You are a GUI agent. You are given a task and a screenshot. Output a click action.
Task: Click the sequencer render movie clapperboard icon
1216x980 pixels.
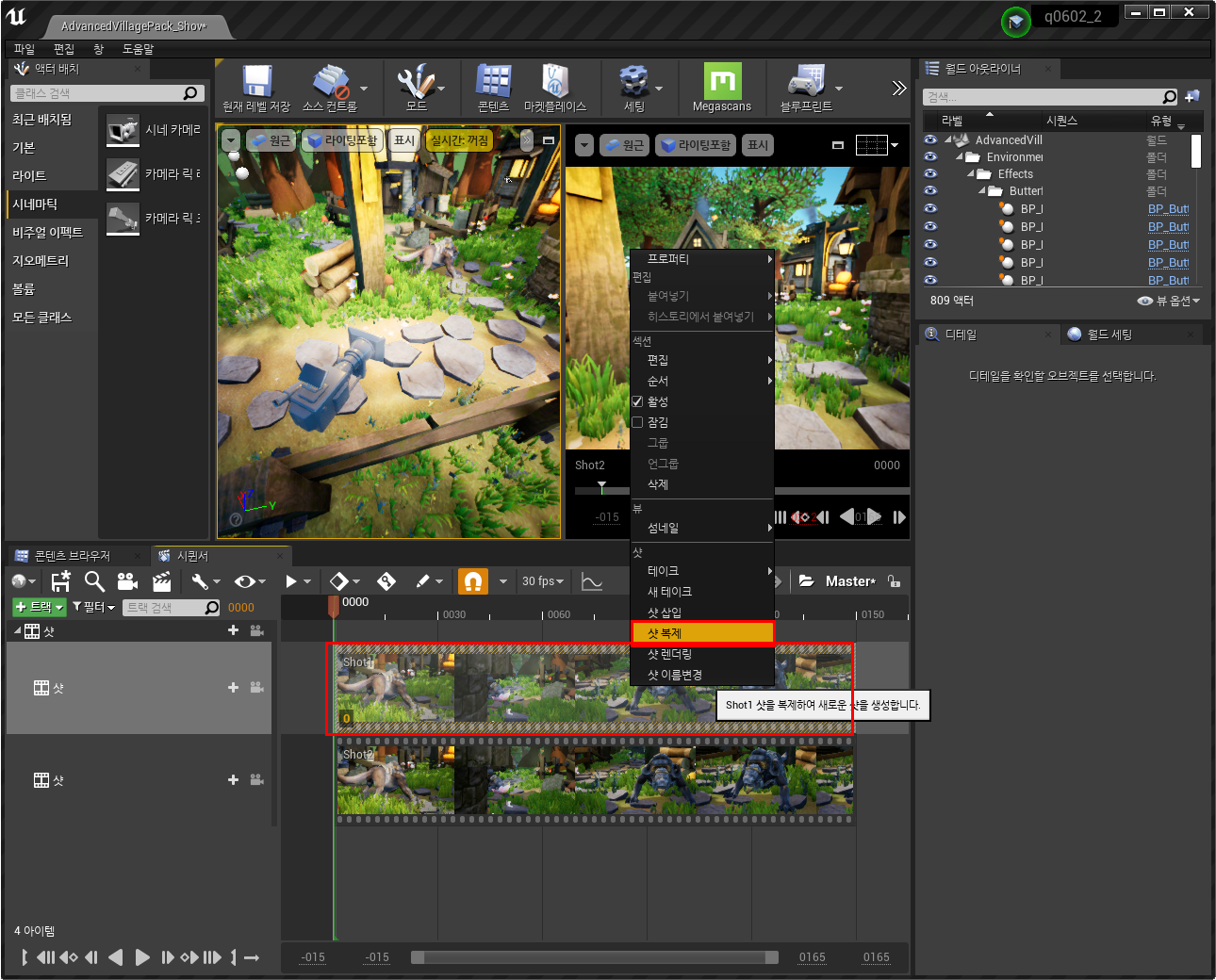[162, 581]
